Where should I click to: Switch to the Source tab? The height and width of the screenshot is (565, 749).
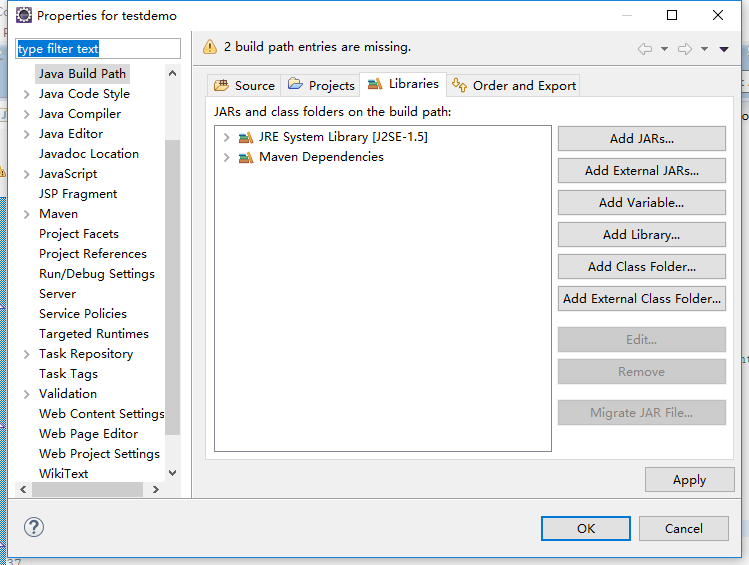tap(244, 85)
